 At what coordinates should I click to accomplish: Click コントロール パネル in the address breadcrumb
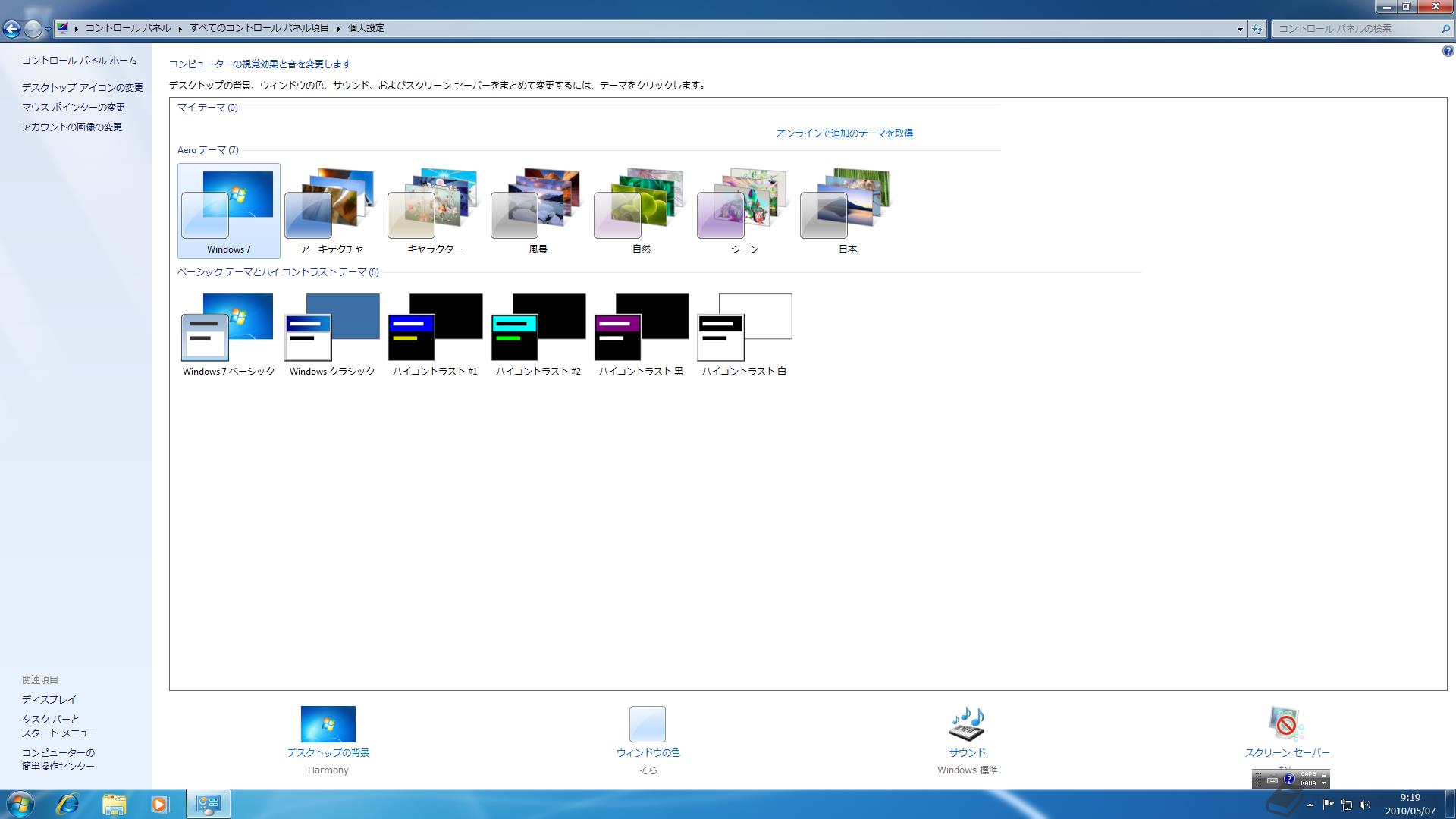[127, 28]
